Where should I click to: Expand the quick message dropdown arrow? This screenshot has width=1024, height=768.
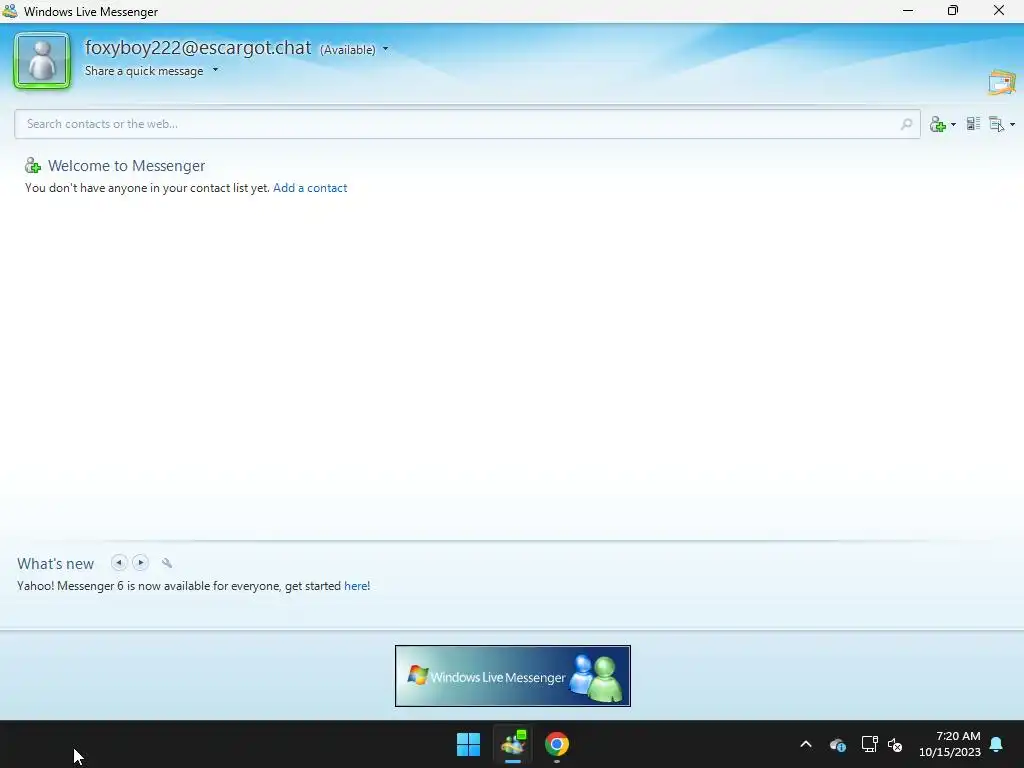215,70
